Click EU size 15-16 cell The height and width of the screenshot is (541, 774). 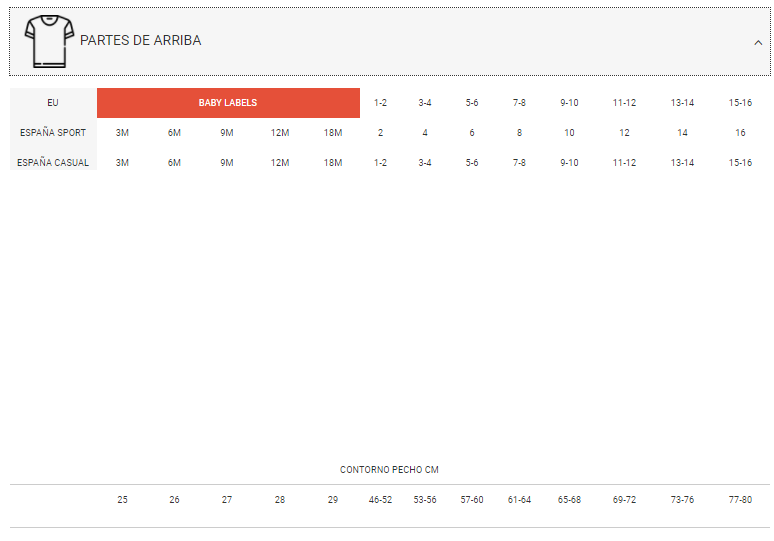coord(740,103)
